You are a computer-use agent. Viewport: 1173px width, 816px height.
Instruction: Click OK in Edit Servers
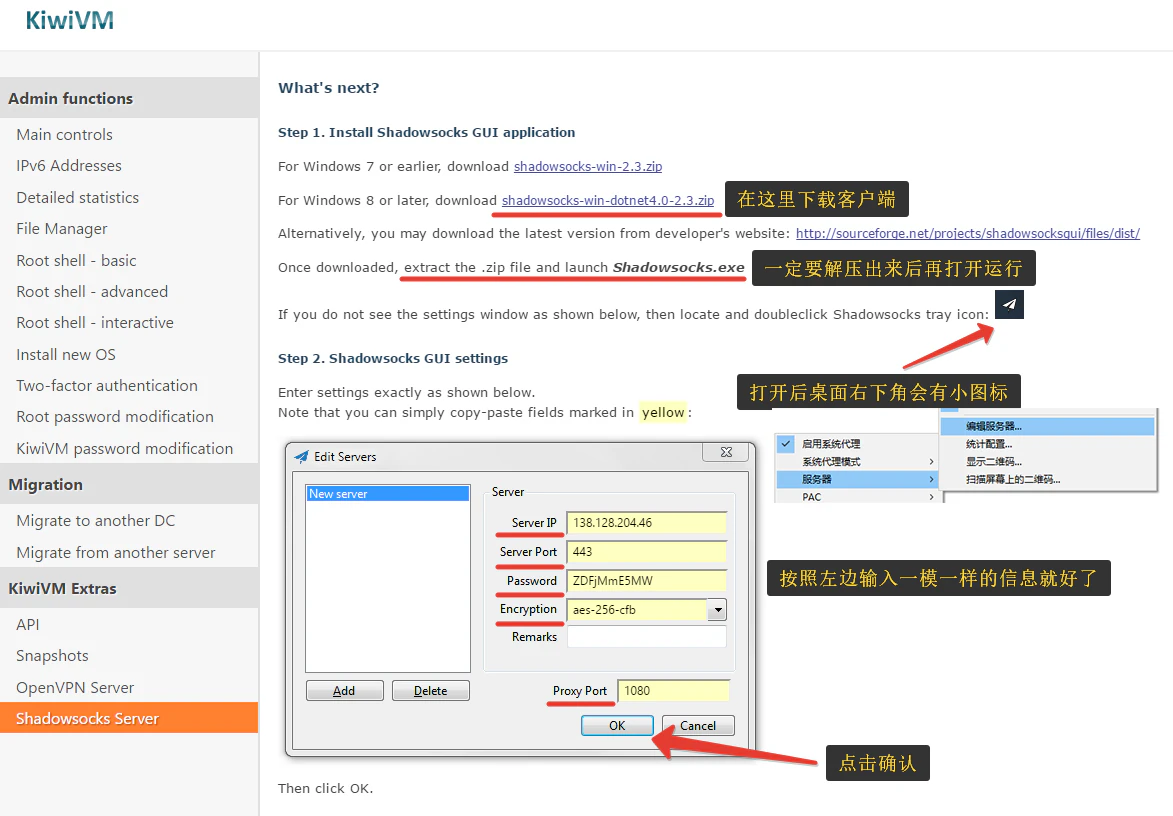tap(617, 725)
